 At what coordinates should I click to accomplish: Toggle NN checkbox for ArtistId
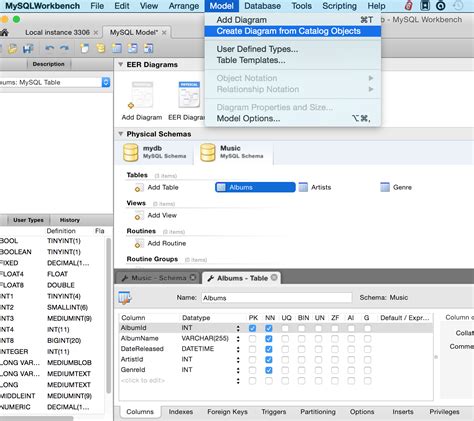tap(269, 360)
